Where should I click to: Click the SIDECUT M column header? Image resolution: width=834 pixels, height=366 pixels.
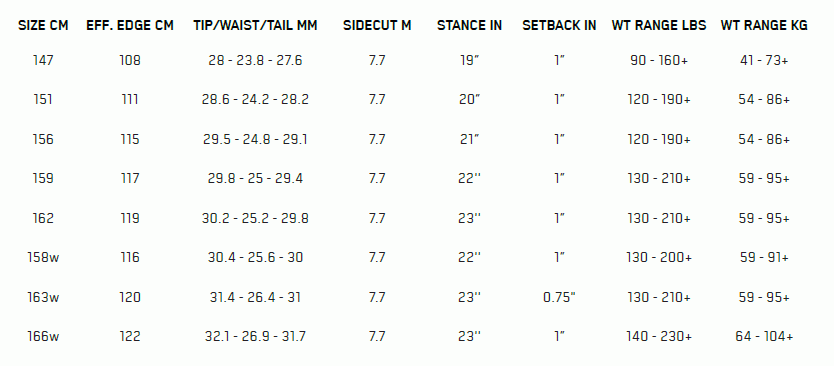[x=377, y=26]
